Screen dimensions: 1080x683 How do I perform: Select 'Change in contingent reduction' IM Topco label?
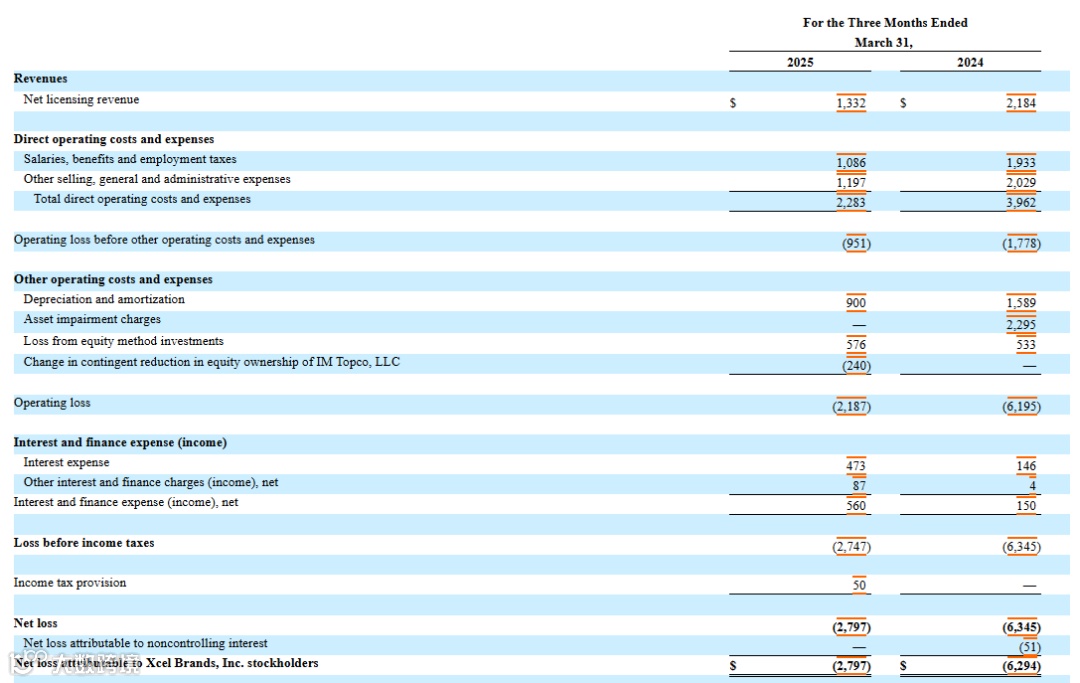211,362
